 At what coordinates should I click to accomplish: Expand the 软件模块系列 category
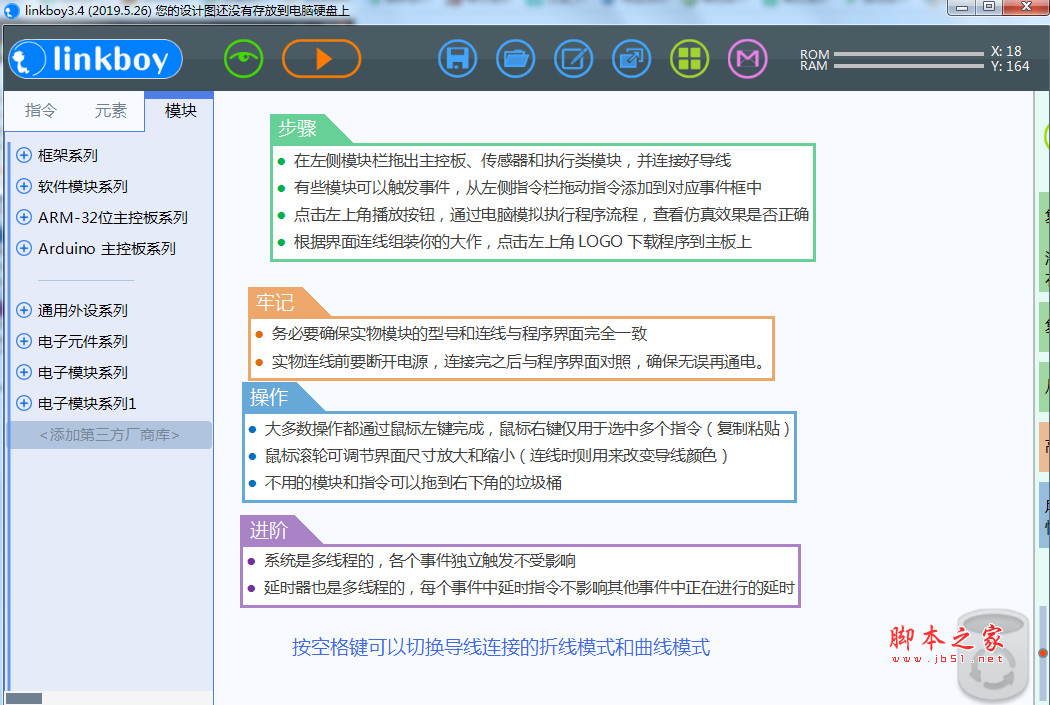[24, 186]
